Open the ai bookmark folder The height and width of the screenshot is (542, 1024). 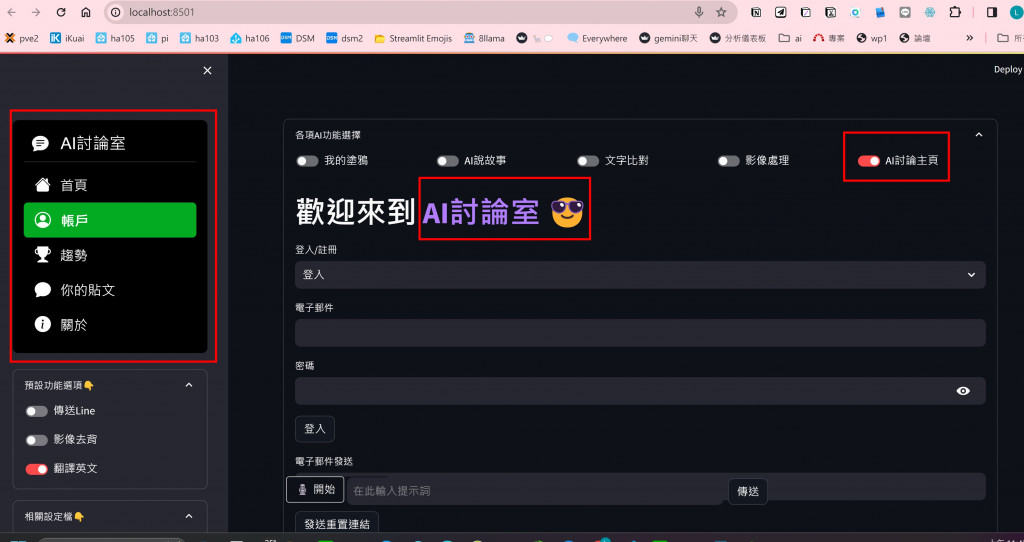tap(790, 39)
